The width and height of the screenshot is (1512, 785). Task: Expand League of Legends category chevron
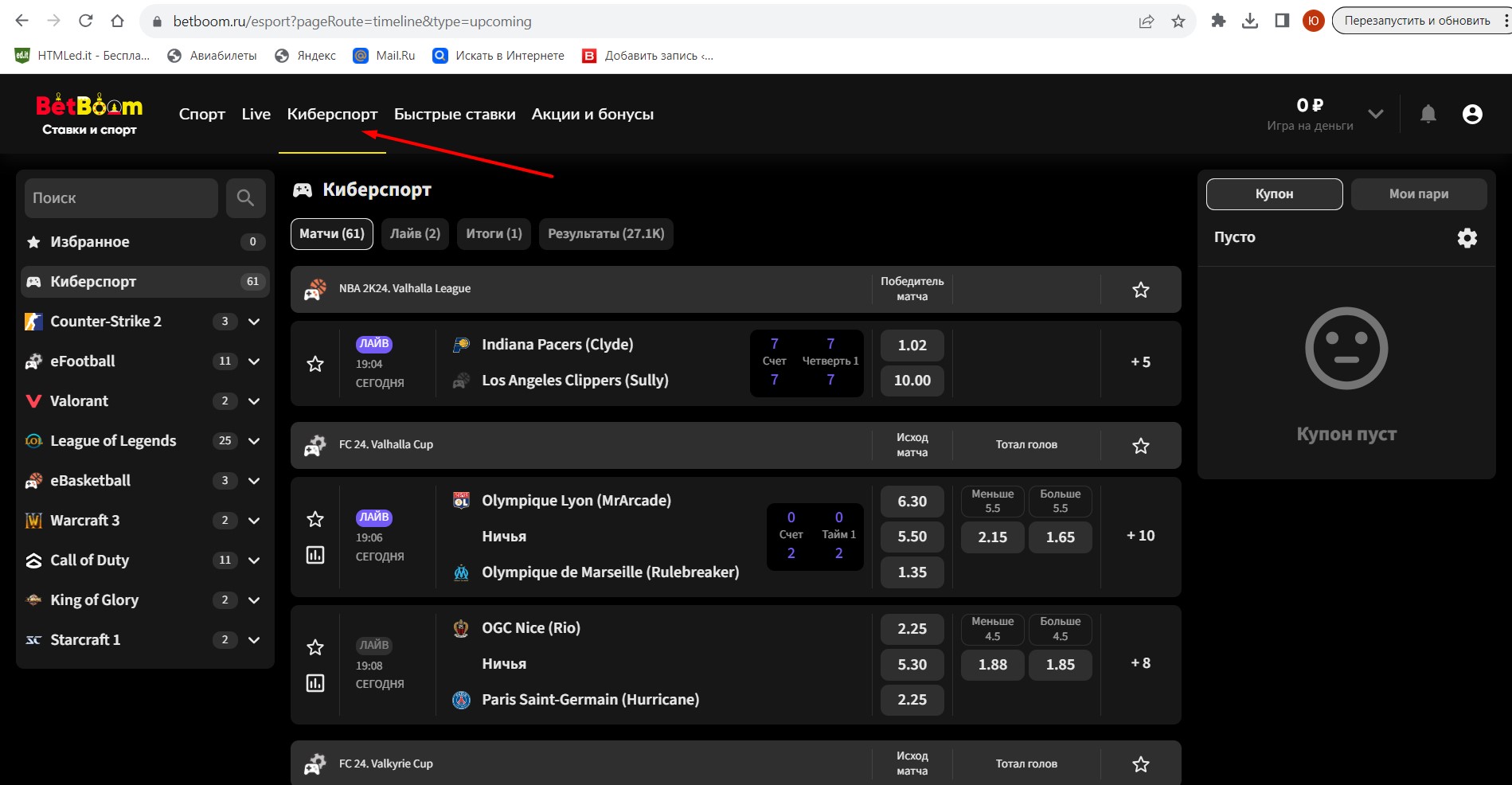tap(254, 441)
